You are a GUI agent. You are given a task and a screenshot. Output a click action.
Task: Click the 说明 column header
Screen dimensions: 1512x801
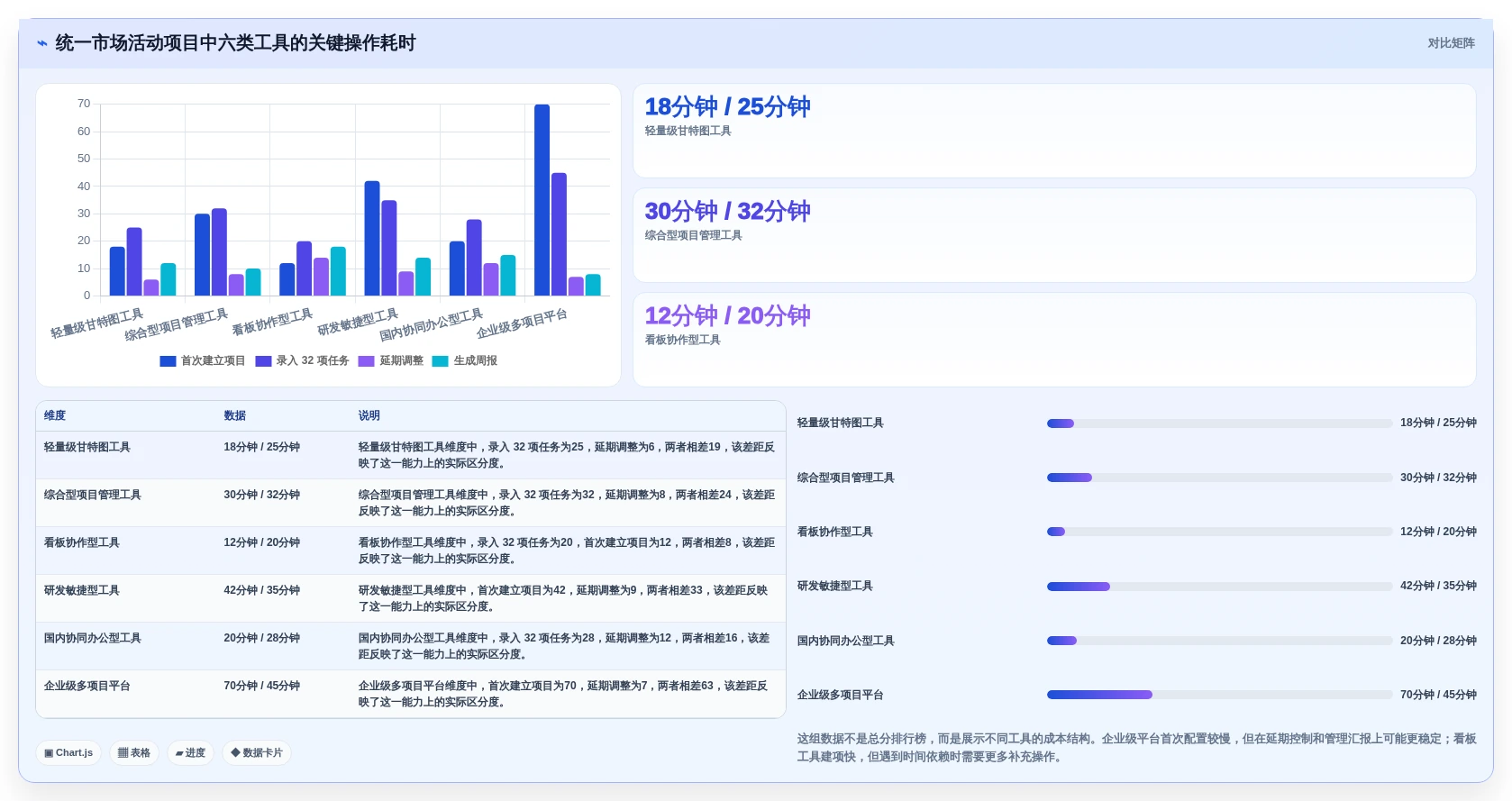[369, 415]
